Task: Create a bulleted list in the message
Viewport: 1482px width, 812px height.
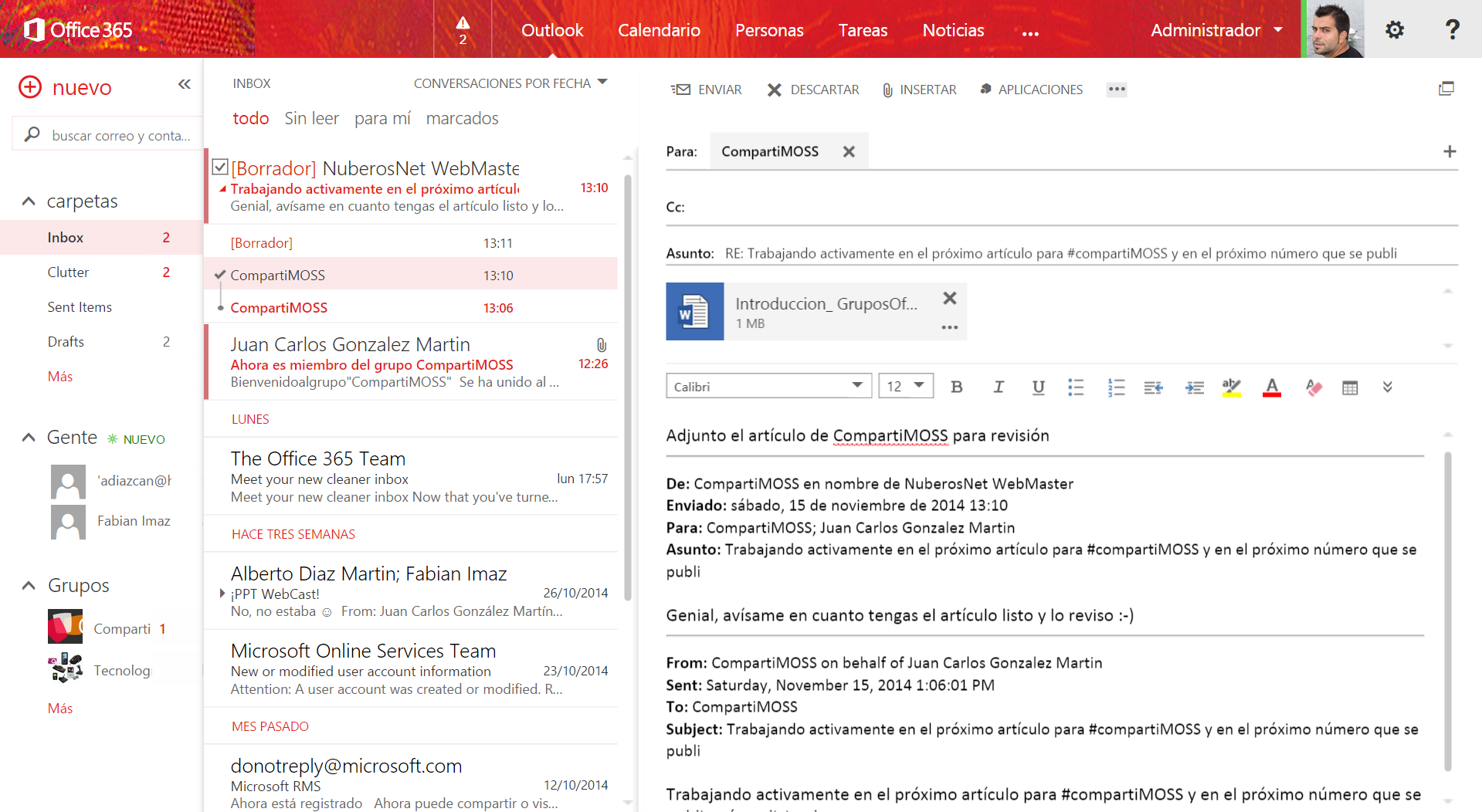Action: (x=1076, y=387)
